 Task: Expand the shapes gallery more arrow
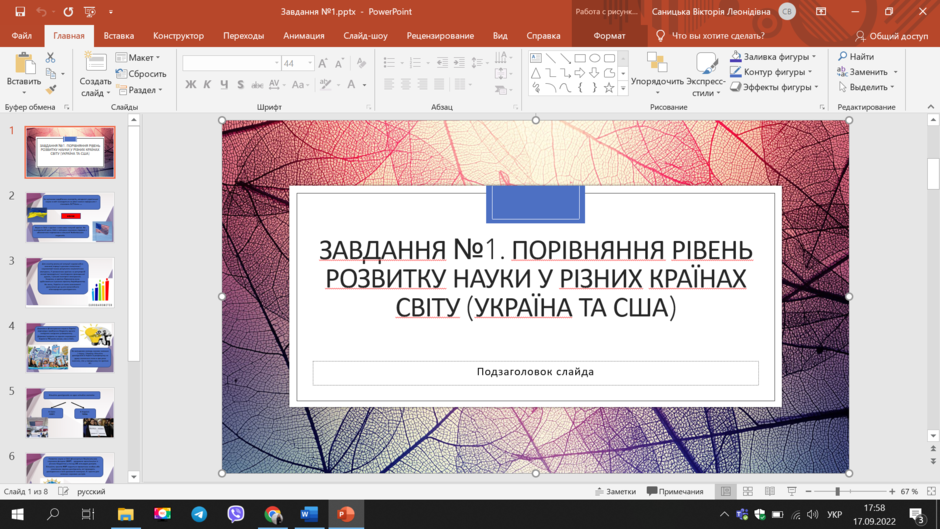pos(623,88)
